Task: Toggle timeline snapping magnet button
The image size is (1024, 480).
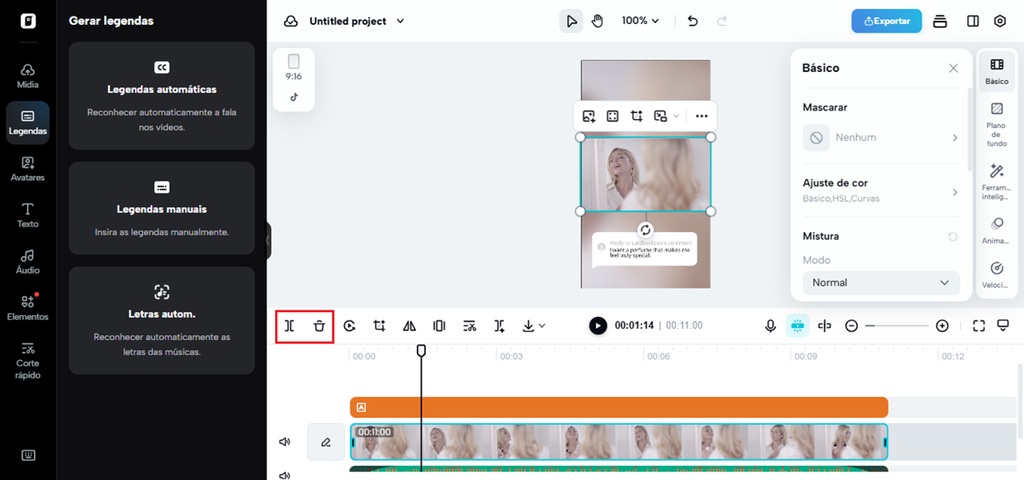Action: pyautogui.click(x=797, y=326)
